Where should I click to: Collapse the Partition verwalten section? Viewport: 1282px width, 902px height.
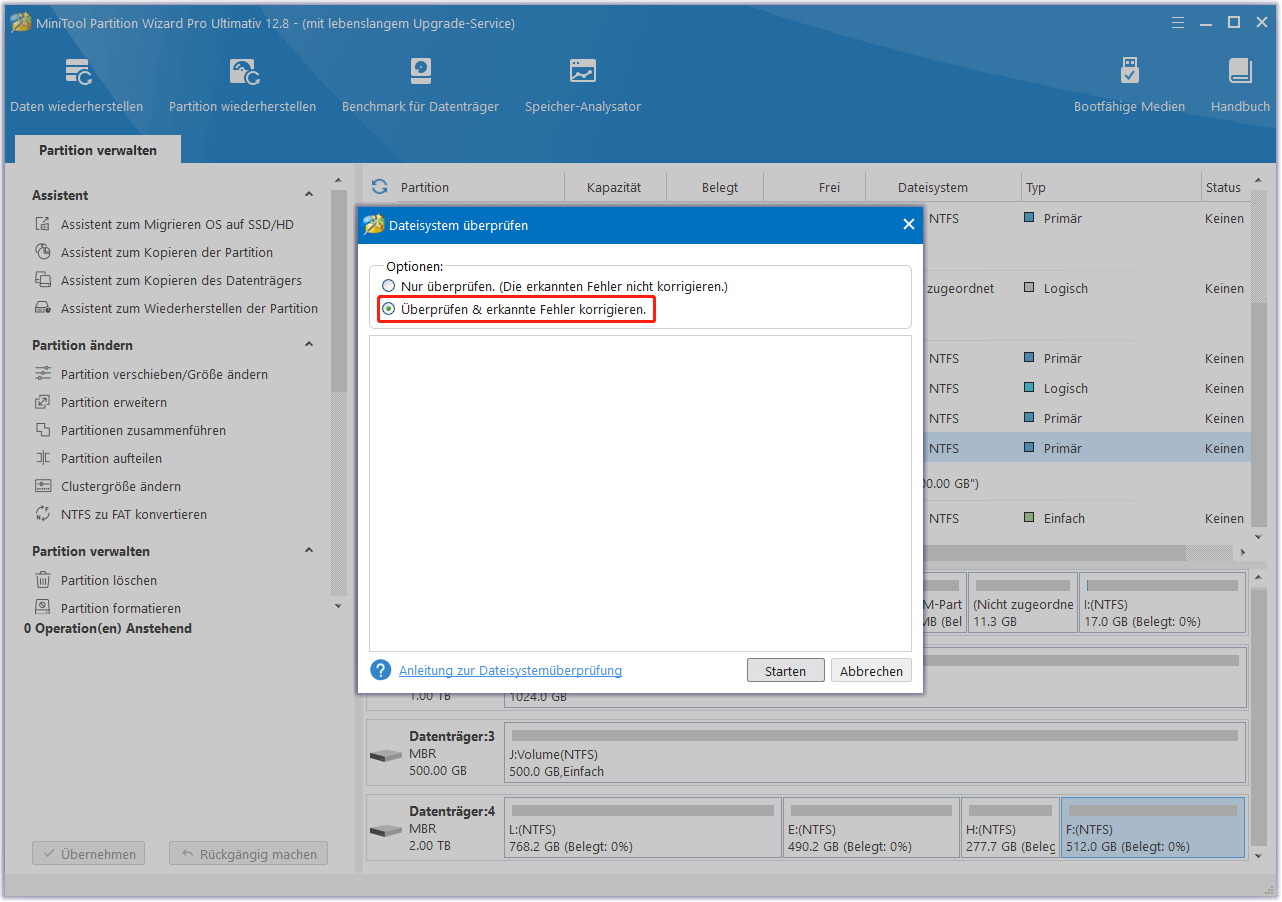point(309,551)
